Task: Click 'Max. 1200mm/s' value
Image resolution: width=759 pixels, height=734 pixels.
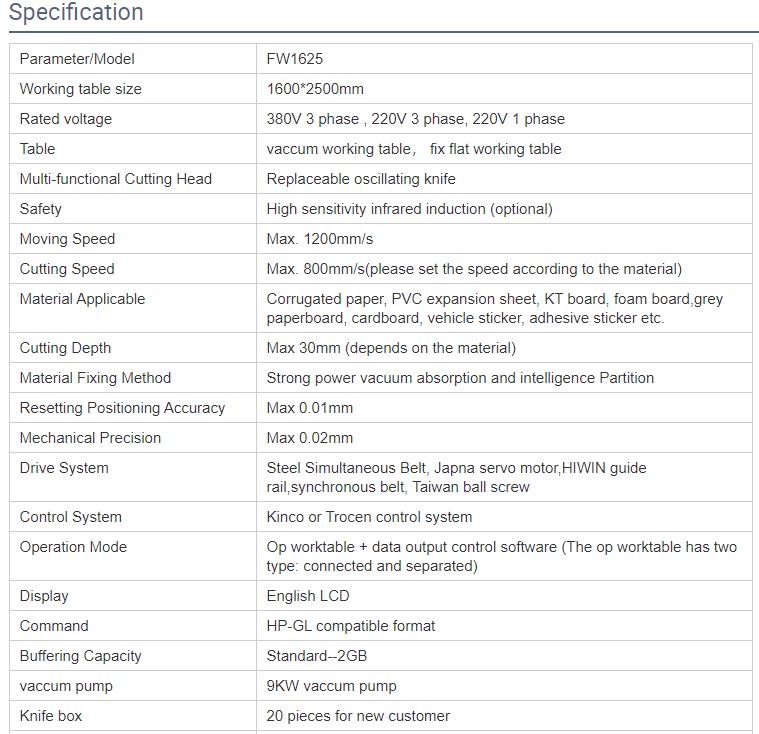Action: (320, 239)
